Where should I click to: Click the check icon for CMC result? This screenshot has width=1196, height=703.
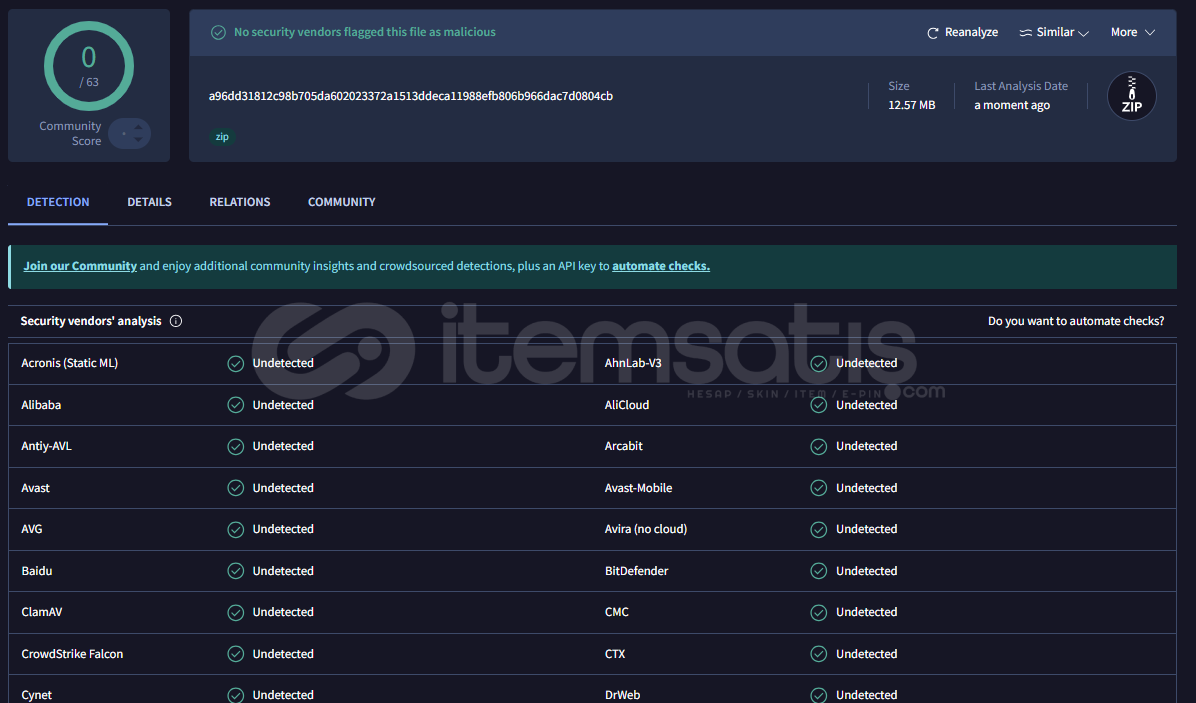click(x=818, y=612)
